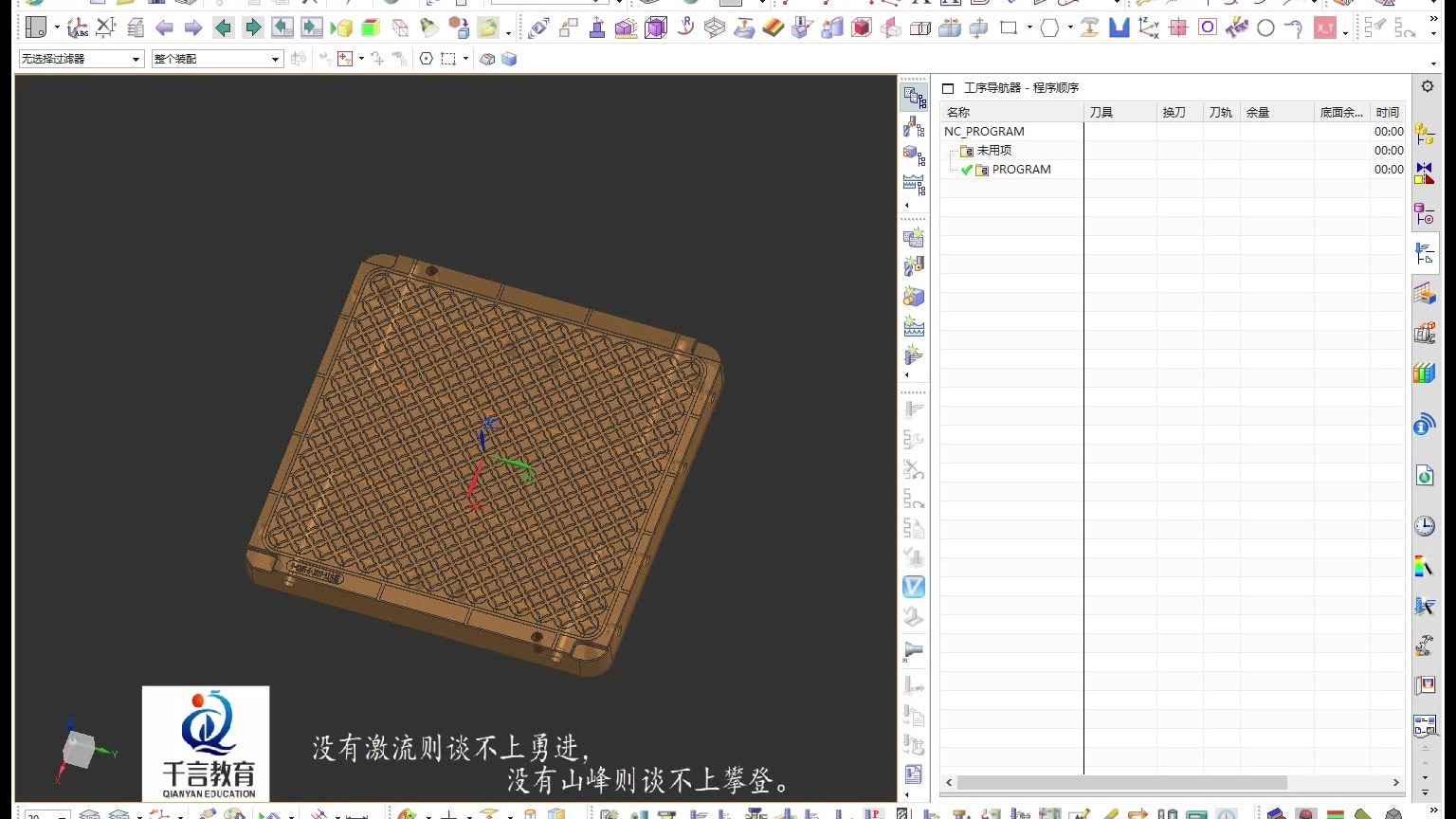Click the Create Tool icon
The height and width of the screenshot is (819, 1456).
point(914,266)
